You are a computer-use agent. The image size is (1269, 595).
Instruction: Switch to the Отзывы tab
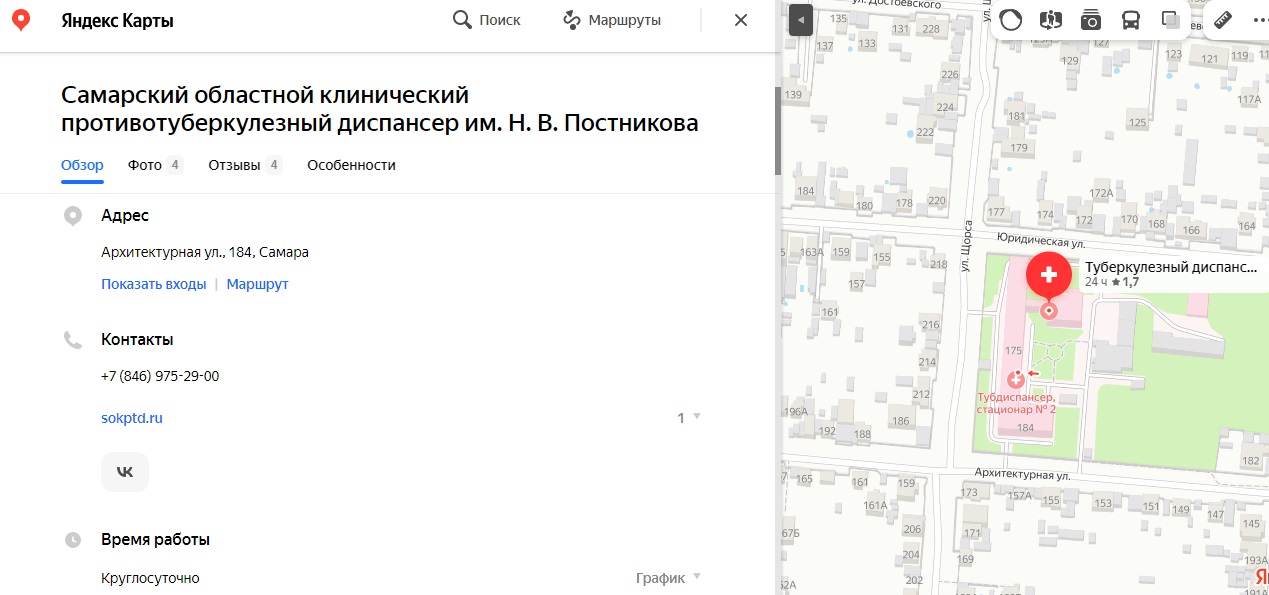click(x=245, y=165)
